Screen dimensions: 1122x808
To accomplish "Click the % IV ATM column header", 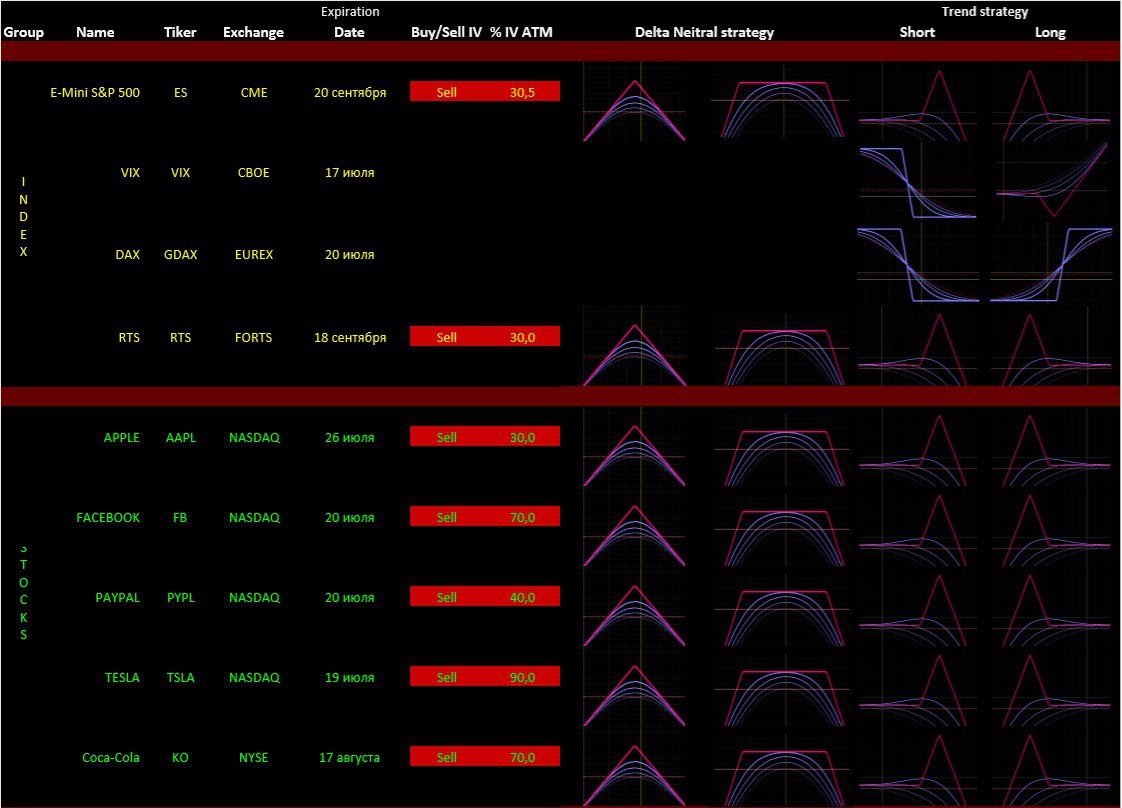I will click(x=521, y=32).
